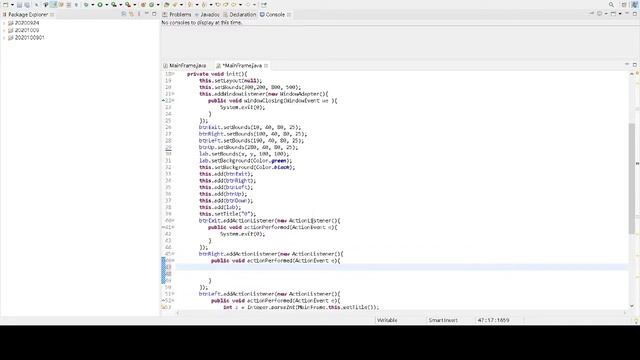Minimize the editor area
Image resolution: width=640 pixels, height=360 pixels.
(627, 64)
